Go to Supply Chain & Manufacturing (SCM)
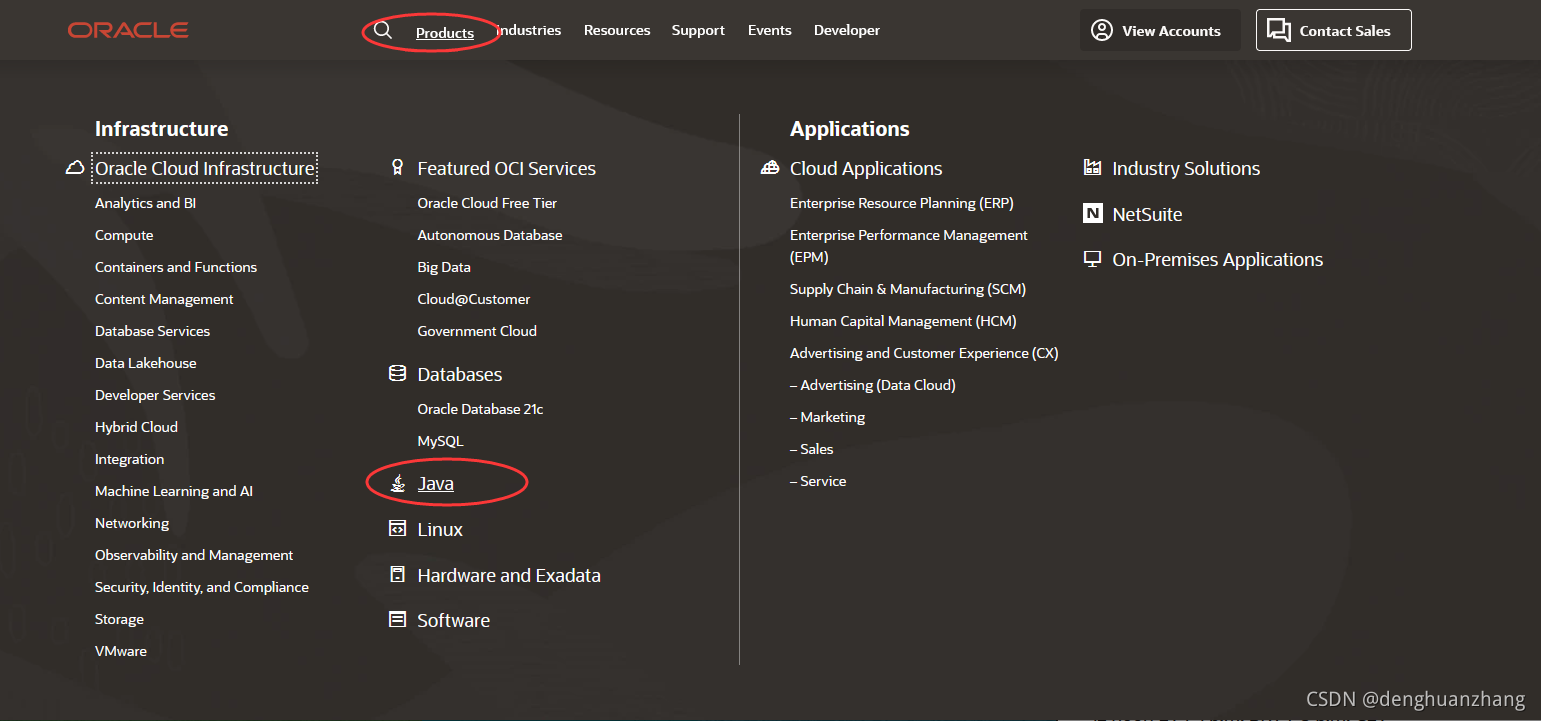Screen dimensions: 1541x721 [908, 289]
